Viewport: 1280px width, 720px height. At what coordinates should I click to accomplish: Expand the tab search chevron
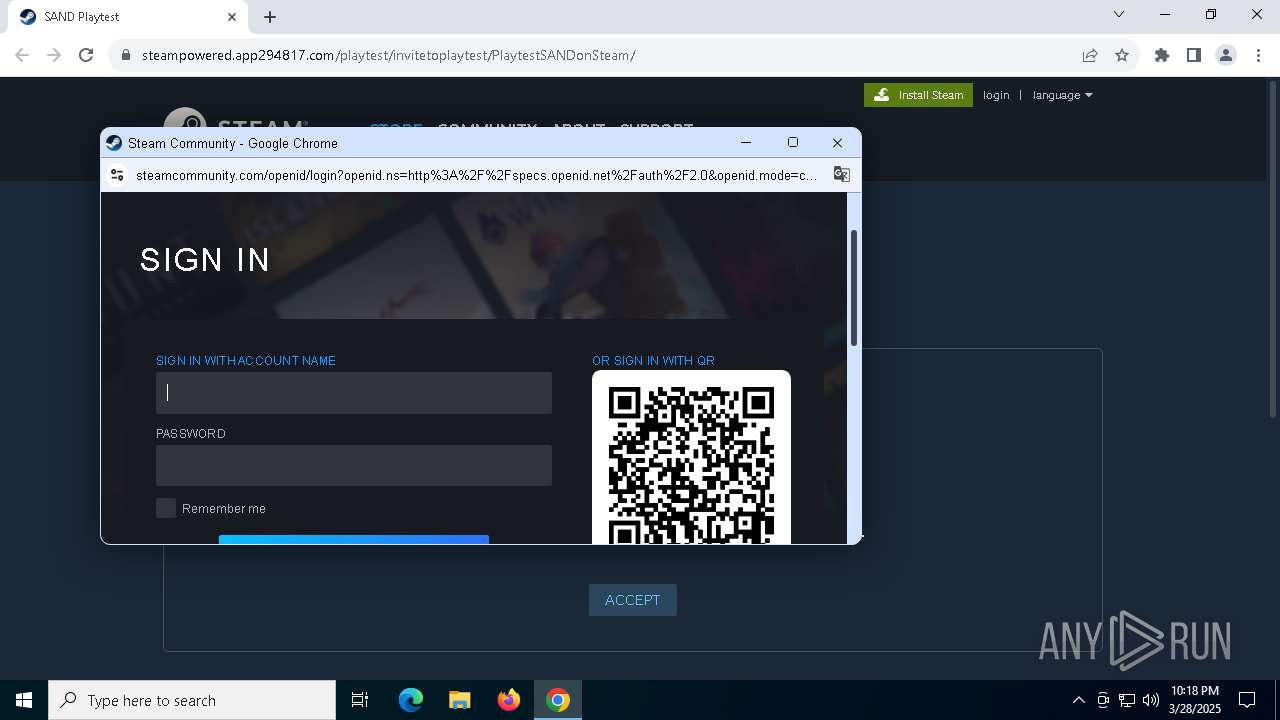pyautogui.click(x=1119, y=14)
